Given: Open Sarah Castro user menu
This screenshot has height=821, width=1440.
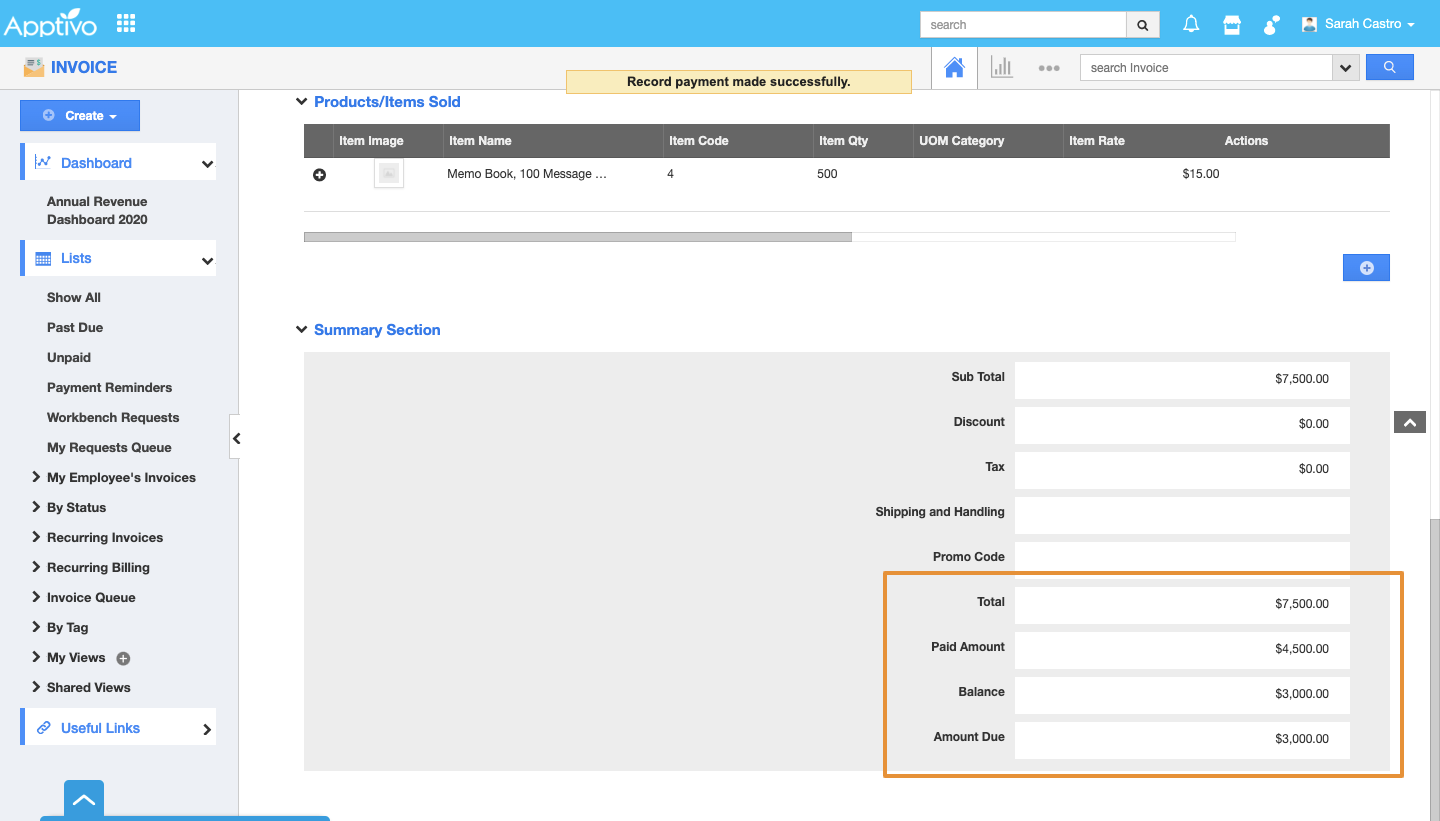Looking at the screenshot, I should pos(1358,24).
